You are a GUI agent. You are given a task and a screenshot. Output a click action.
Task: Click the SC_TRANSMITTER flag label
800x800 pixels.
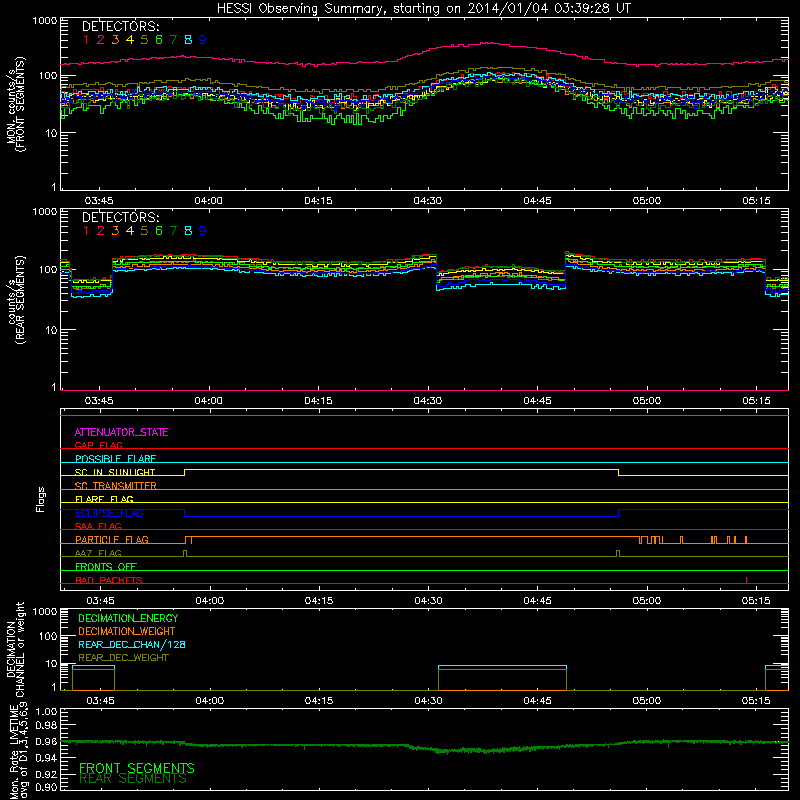[116, 486]
